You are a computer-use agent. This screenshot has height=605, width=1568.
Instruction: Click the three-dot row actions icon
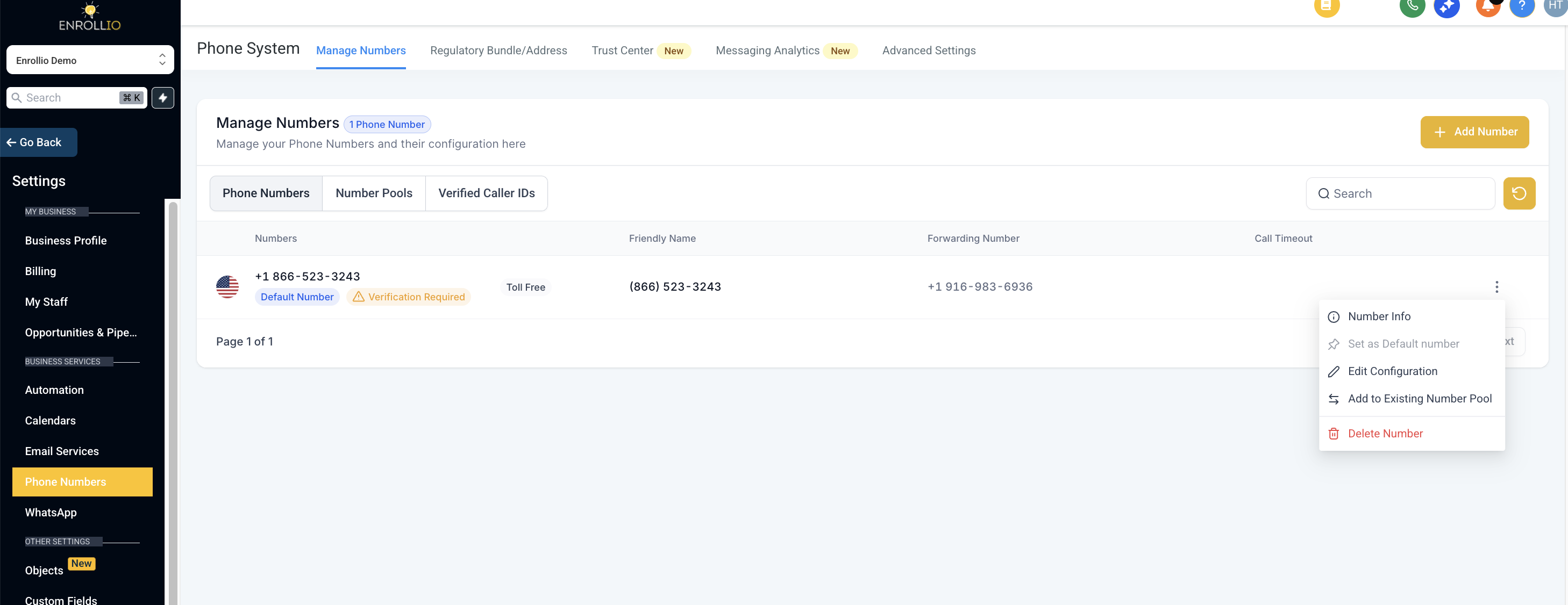pyautogui.click(x=1496, y=287)
